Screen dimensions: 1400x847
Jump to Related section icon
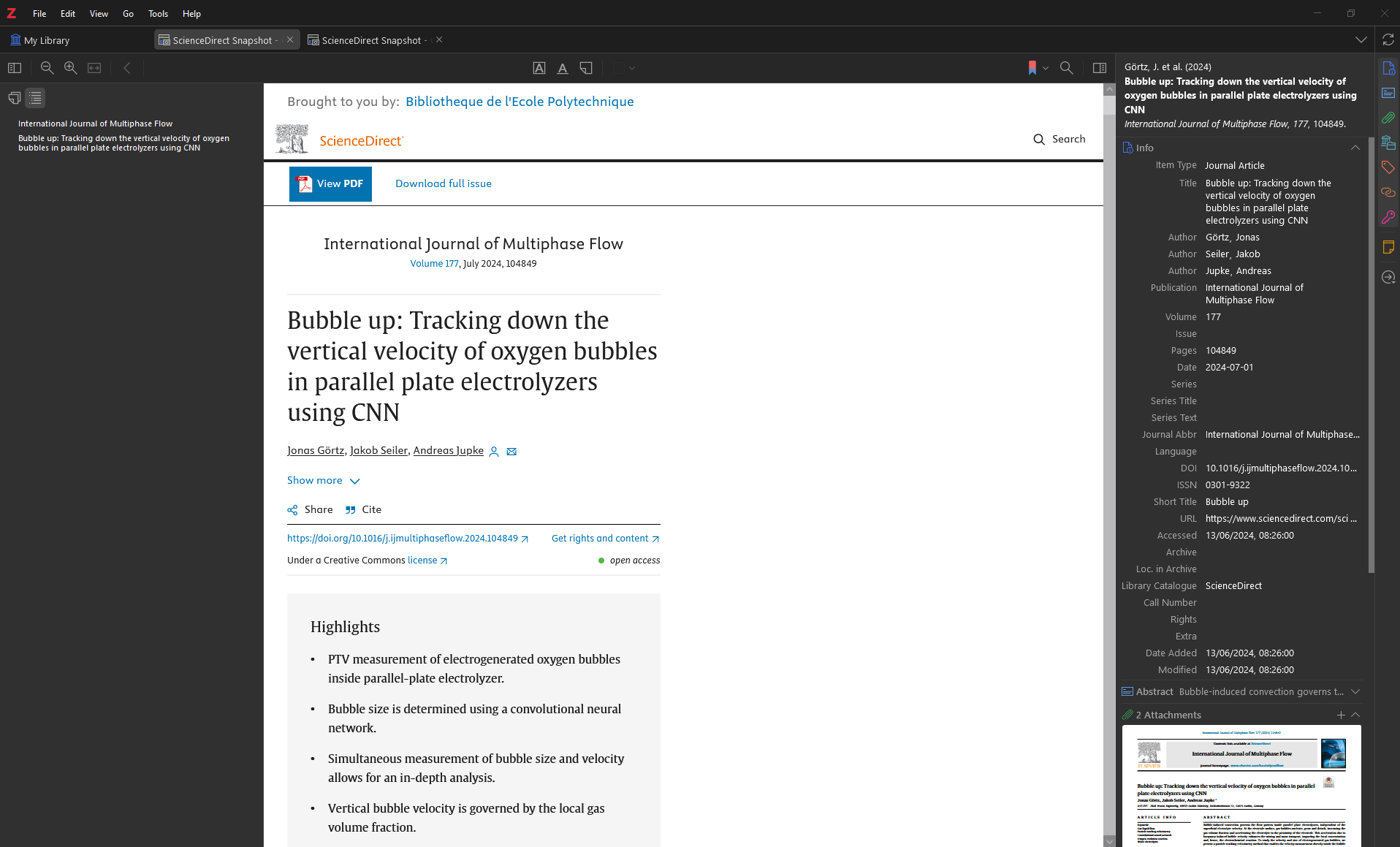[x=1388, y=192]
